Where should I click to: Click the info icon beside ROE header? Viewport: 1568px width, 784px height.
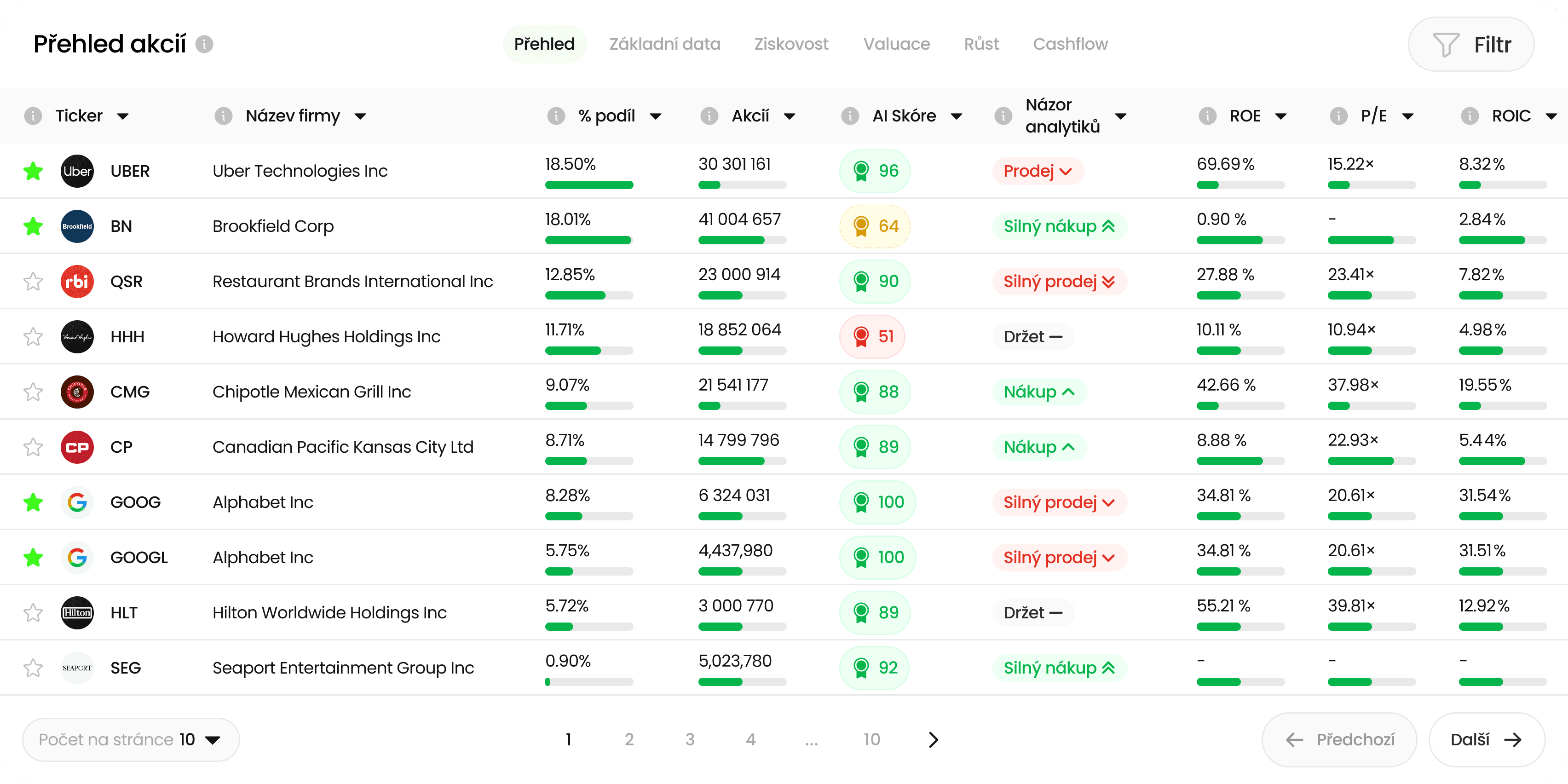click(x=1207, y=115)
